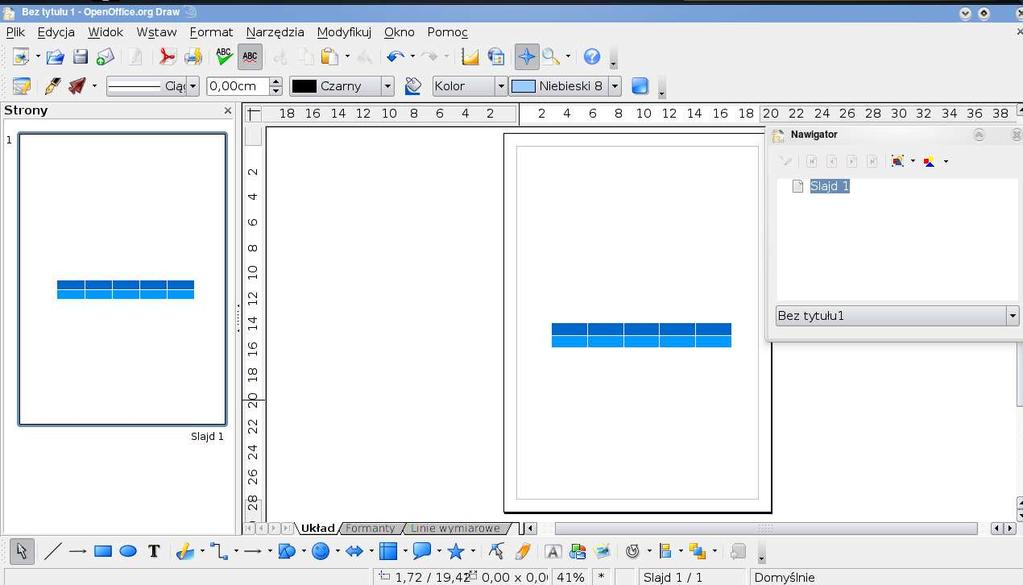Switch to the Formanty layer tab
Viewport: 1023px width, 585px height.
tap(371, 528)
